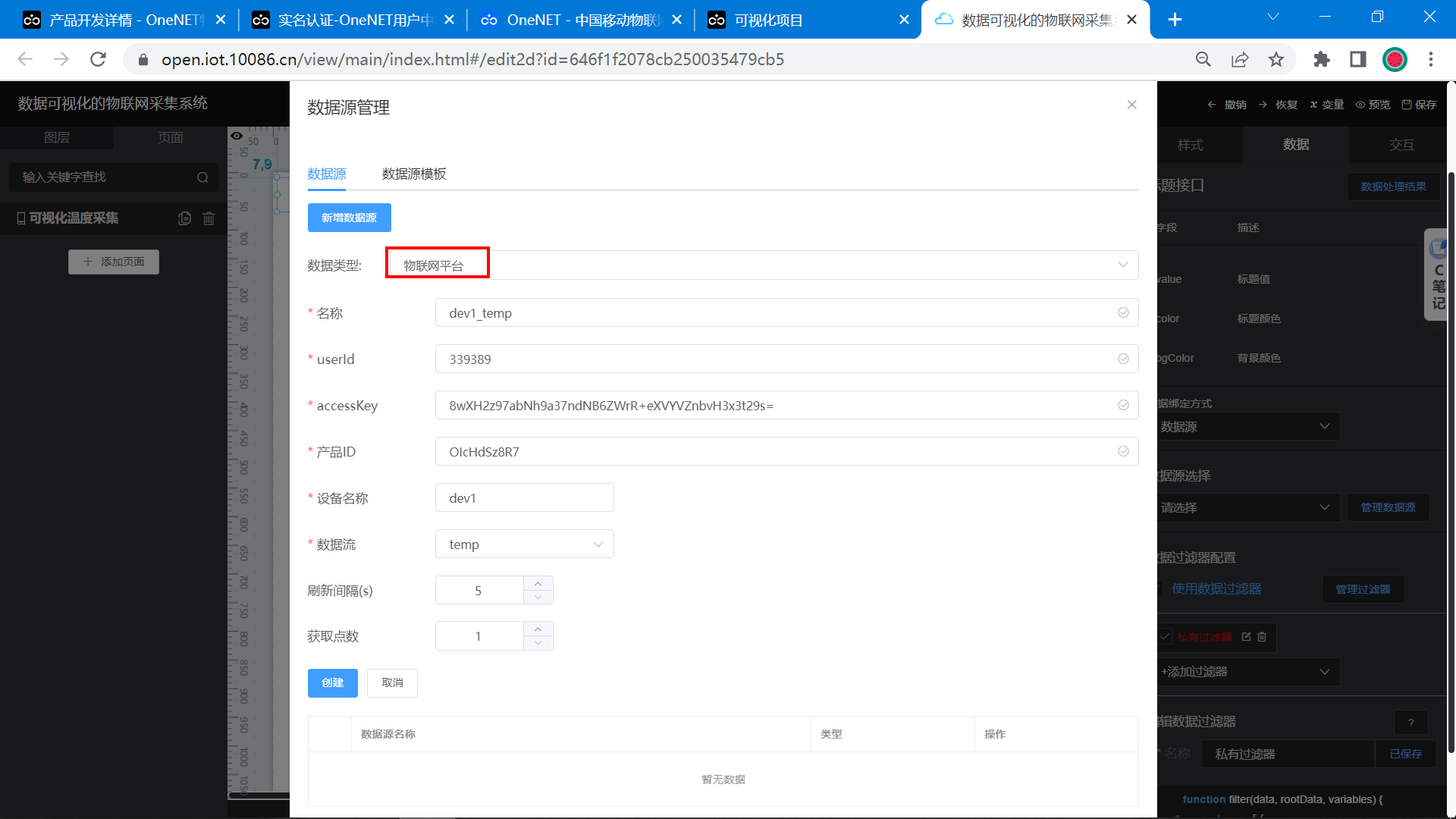Viewport: 1456px width, 819px height.
Task: Expand the 数据流 temp dropdown
Action: coord(524,544)
